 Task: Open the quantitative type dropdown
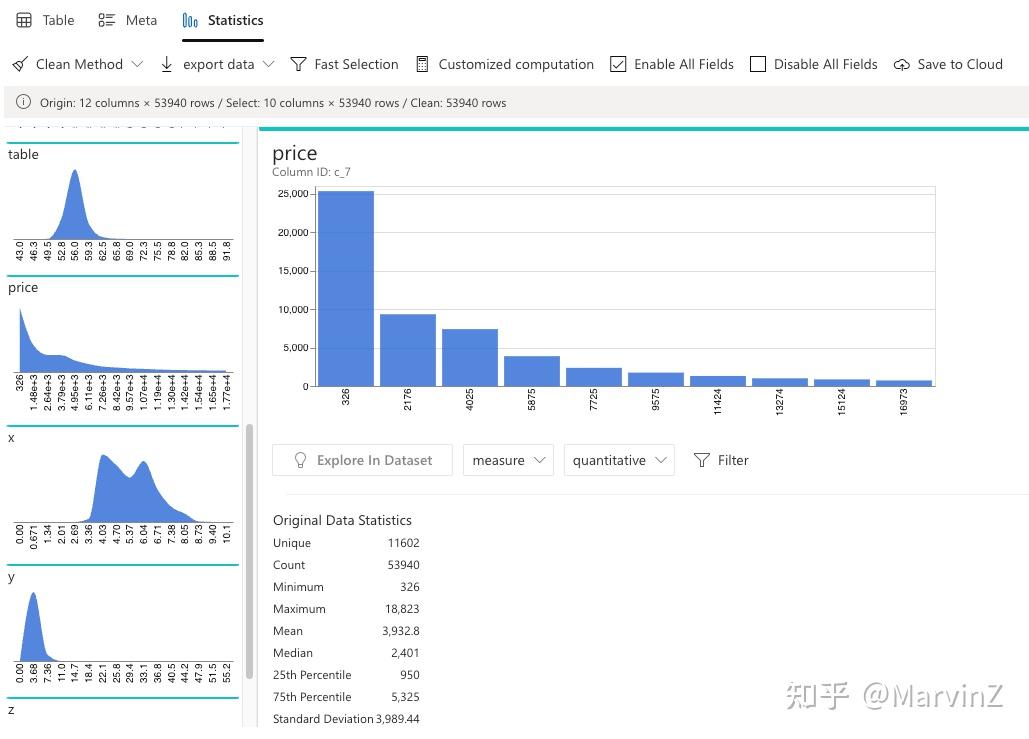(619, 460)
